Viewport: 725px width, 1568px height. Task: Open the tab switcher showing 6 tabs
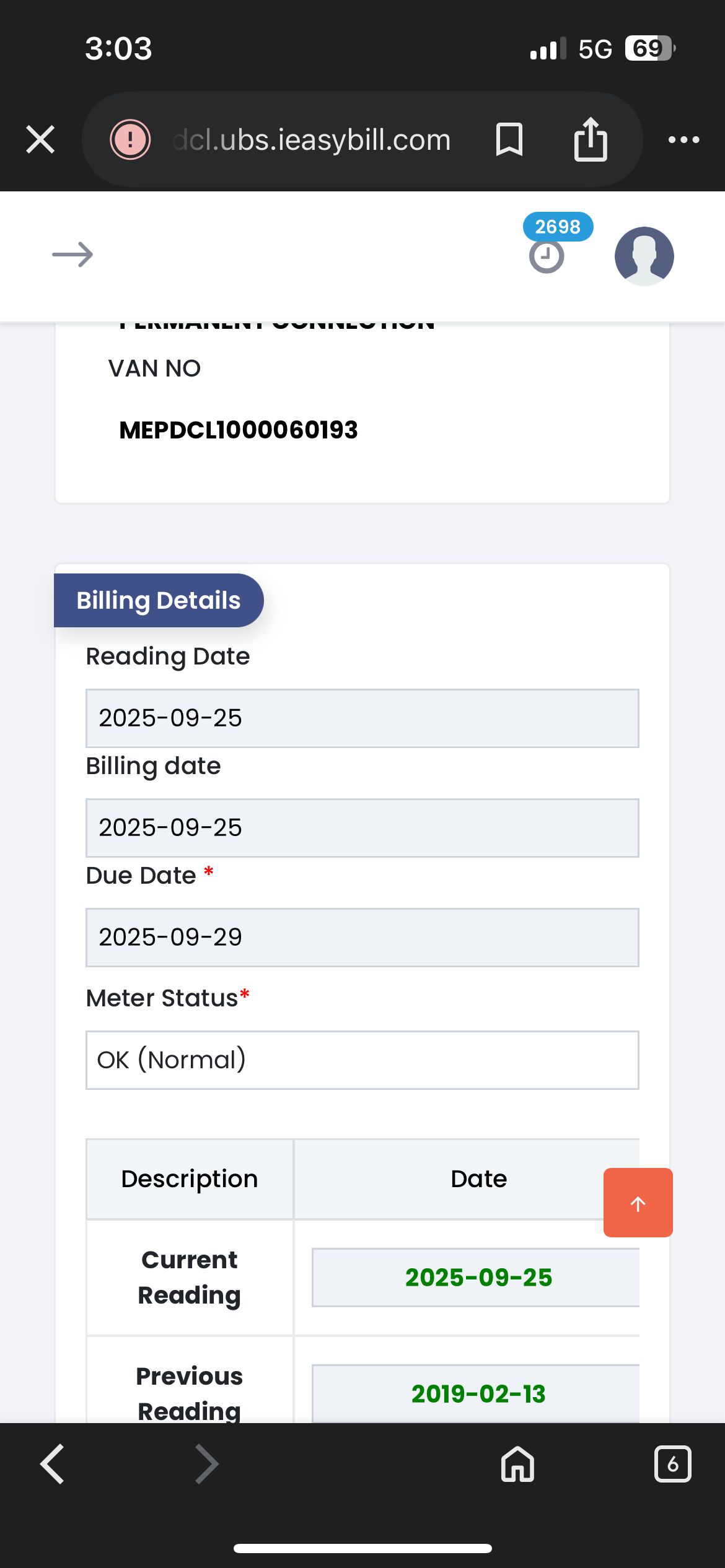pyautogui.click(x=672, y=1464)
